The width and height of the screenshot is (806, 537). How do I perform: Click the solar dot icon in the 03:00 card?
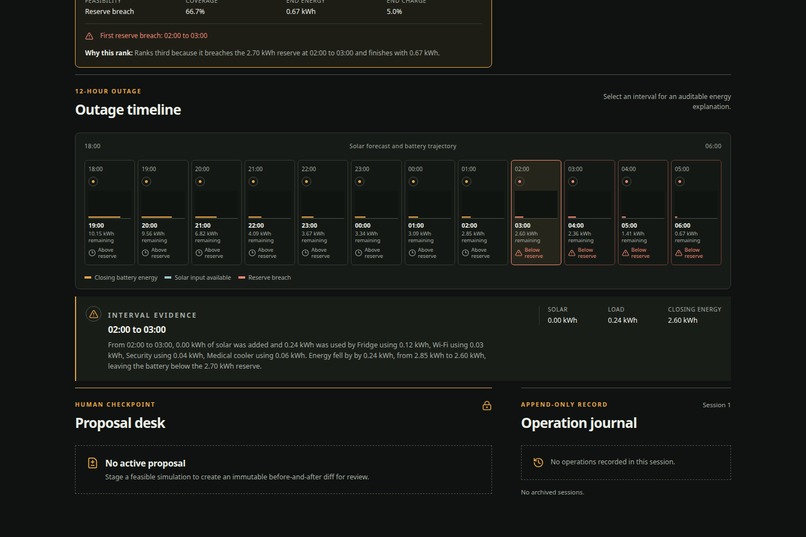click(x=573, y=181)
